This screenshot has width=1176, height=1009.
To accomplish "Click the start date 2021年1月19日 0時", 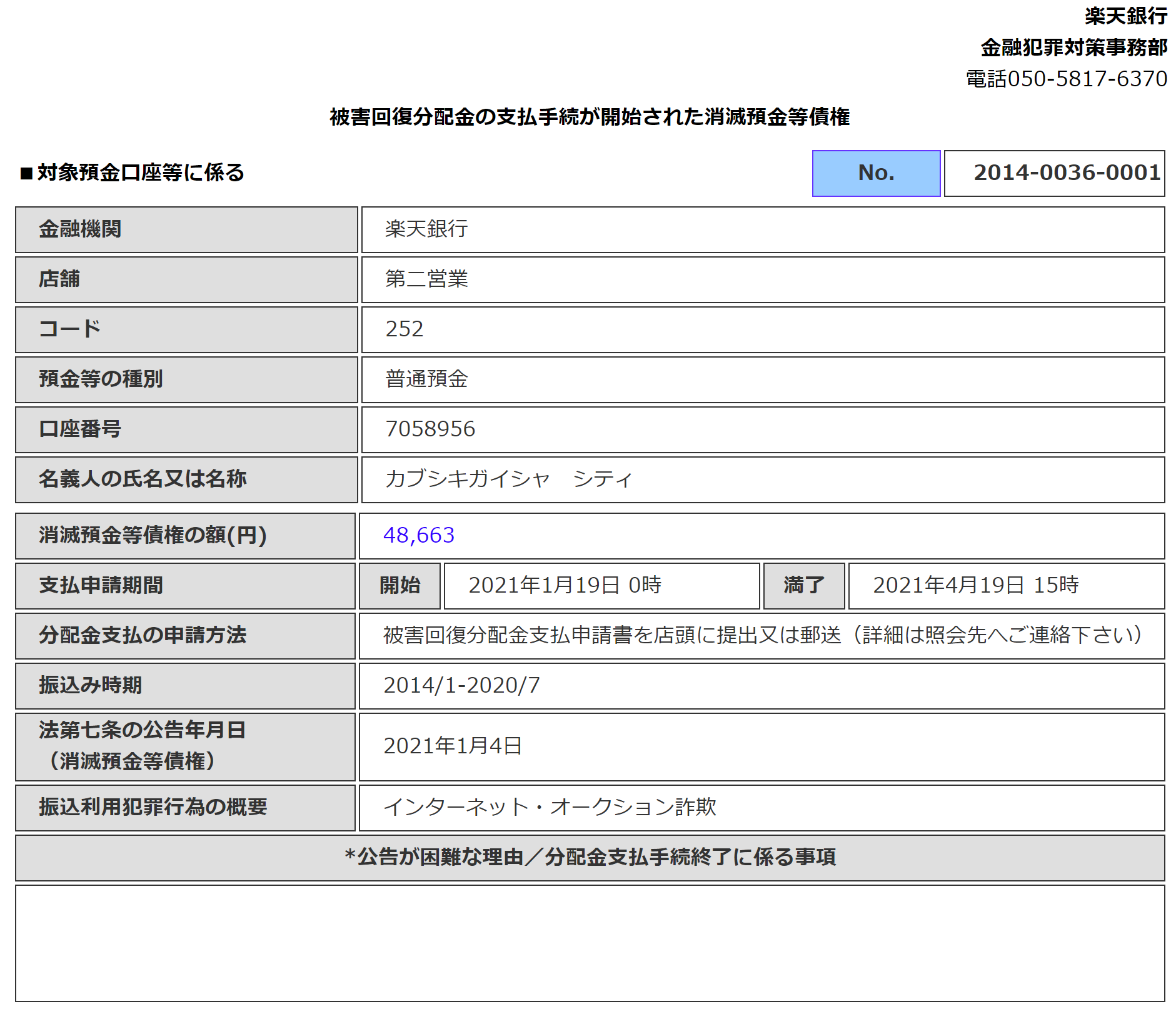I will click(x=565, y=585).
